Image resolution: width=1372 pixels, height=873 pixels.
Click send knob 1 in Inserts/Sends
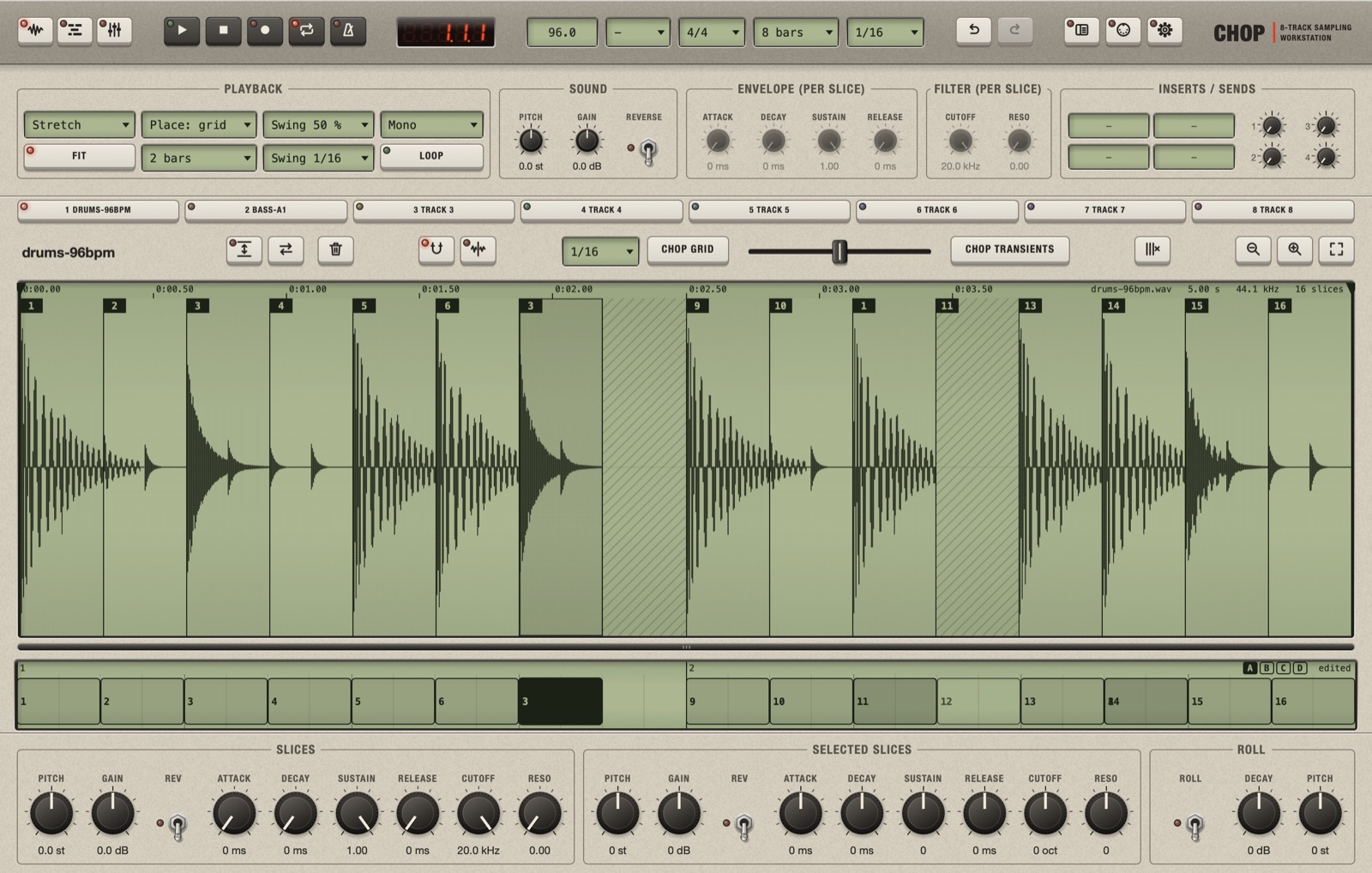[1273, 126]
